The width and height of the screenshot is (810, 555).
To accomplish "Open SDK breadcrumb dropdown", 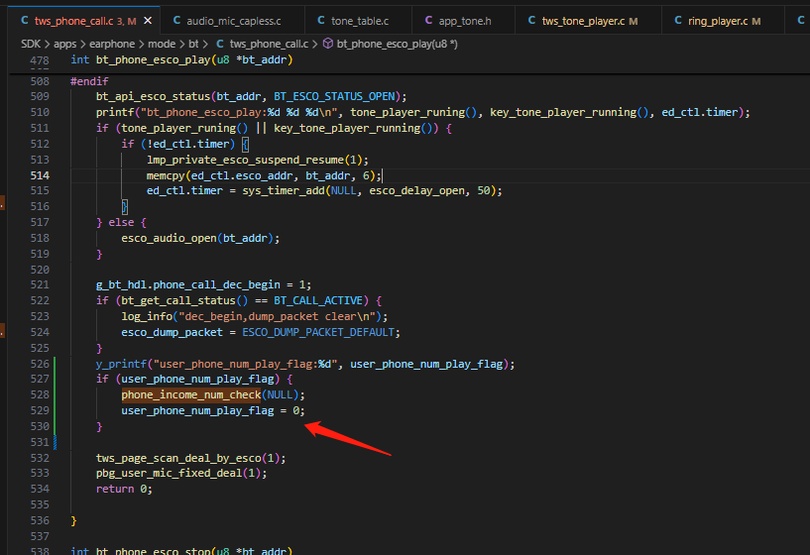I will (x=30, y=44).
